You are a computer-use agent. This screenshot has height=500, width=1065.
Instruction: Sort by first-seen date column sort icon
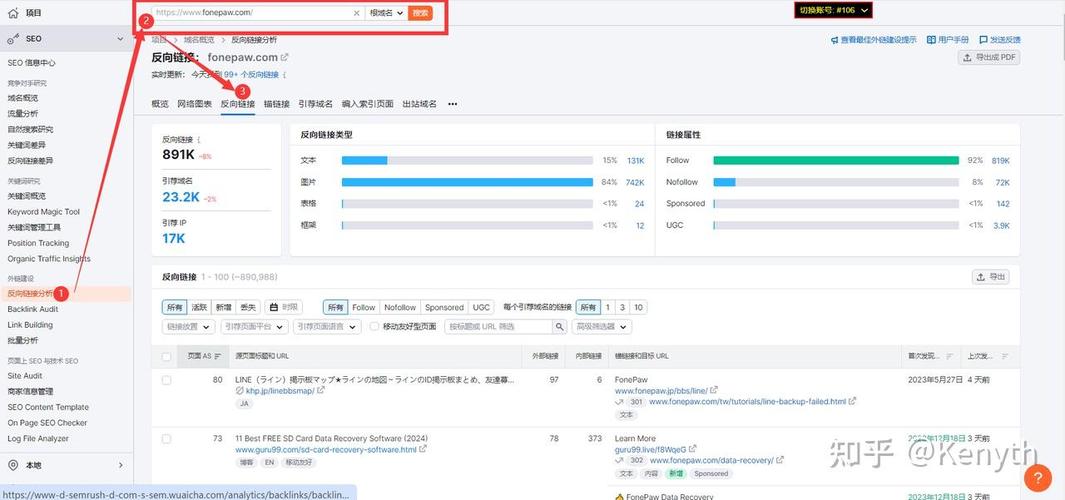[950, 356]
